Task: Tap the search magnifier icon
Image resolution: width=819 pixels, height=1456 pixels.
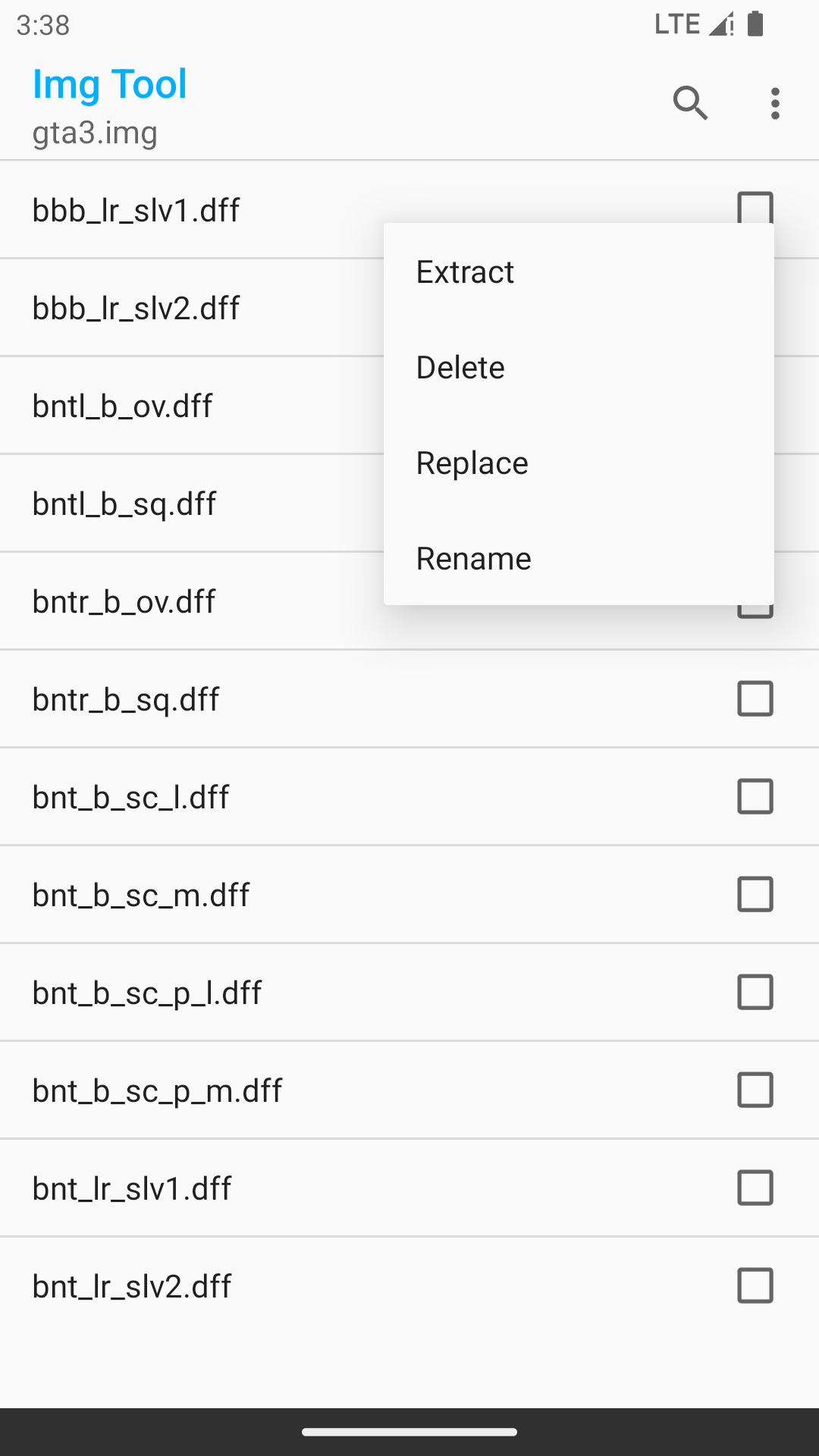Action: 690,103
